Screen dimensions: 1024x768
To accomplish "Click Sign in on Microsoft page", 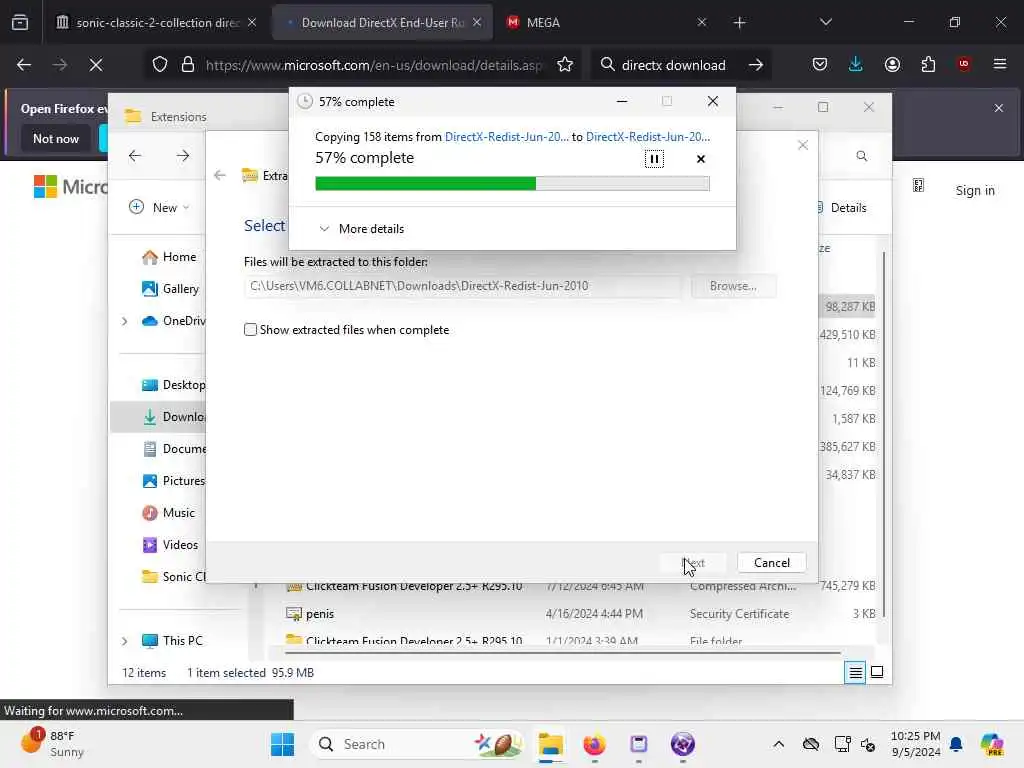I will (x=975, y=190).
